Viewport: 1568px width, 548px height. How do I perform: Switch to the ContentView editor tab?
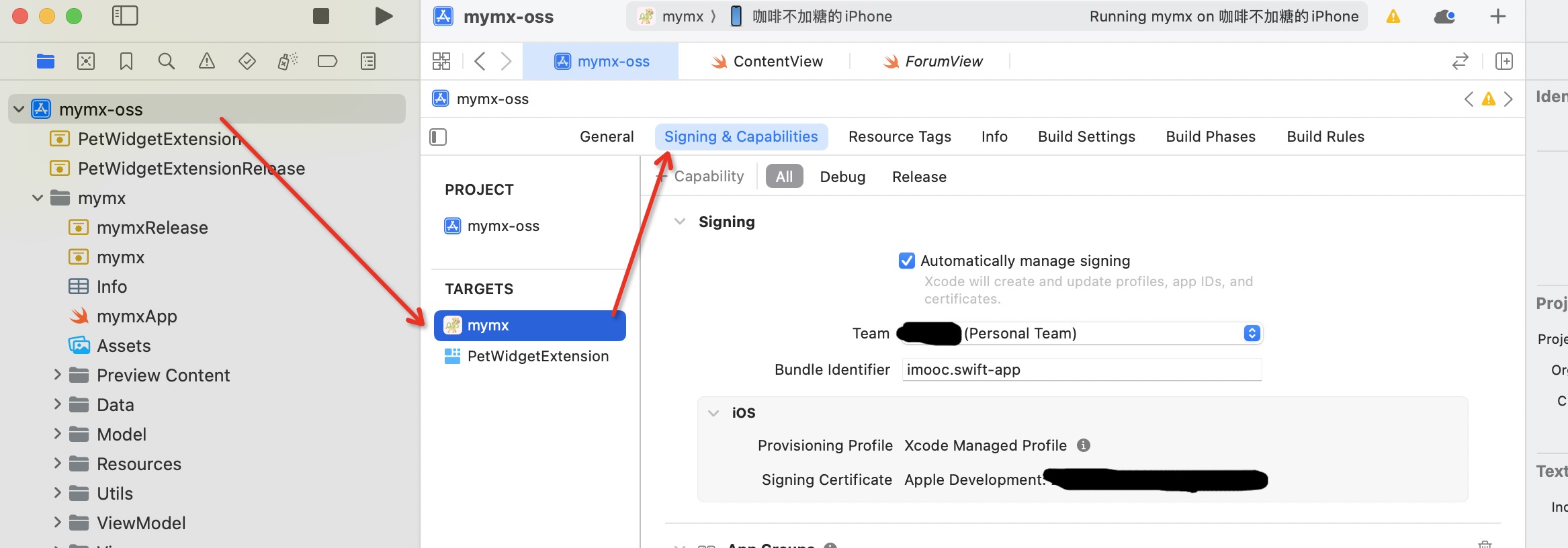pos(767,62)
